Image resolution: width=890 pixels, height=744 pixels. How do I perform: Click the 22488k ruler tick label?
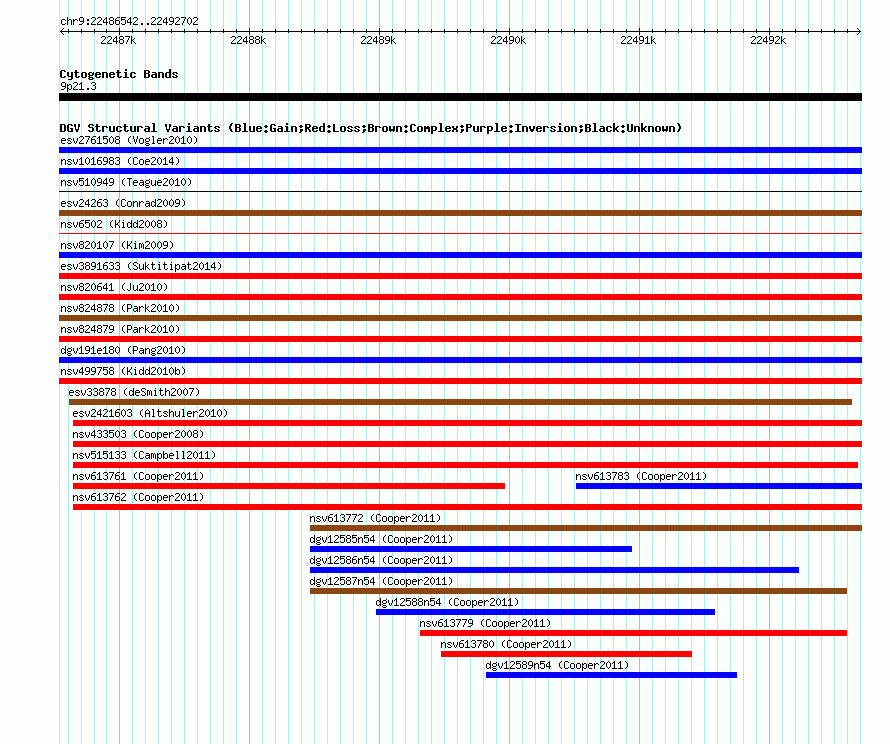248,40
